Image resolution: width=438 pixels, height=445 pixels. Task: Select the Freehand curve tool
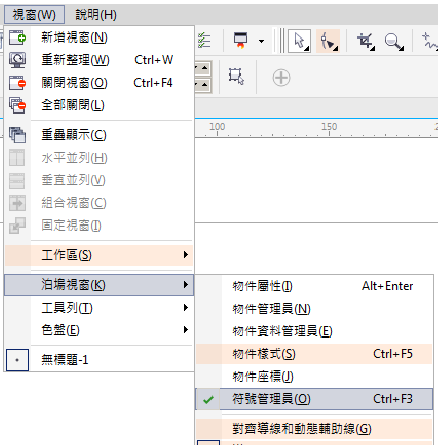429,41
